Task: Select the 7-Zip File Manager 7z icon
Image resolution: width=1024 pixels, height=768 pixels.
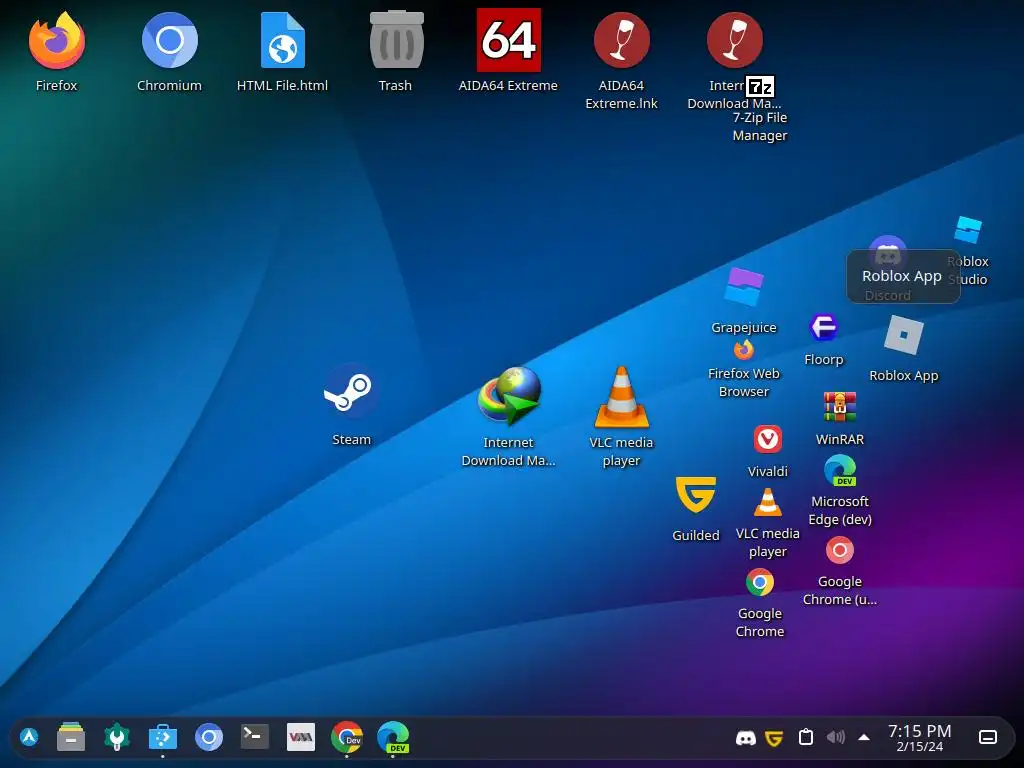Action: click(760, 86)
